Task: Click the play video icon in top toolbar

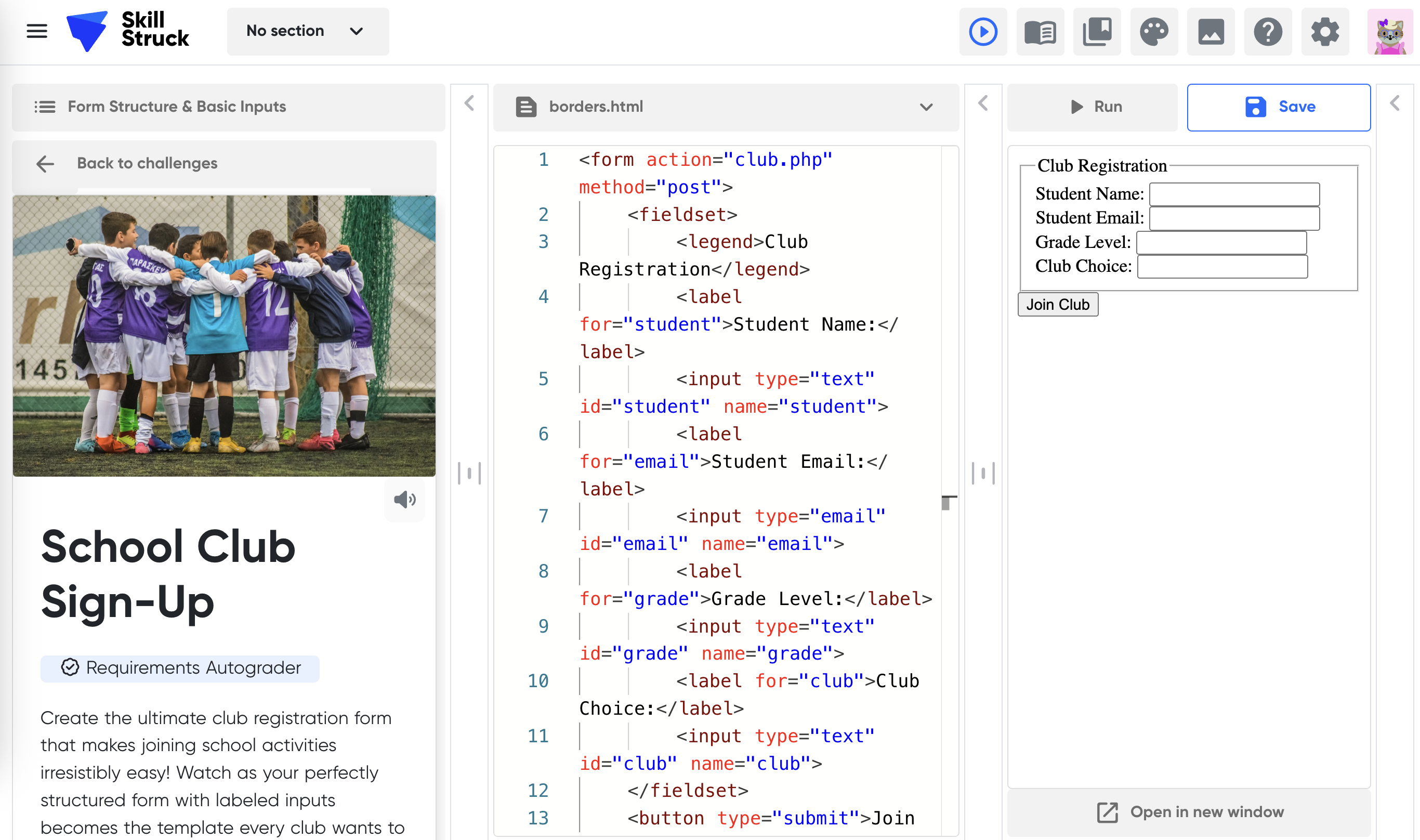Action: click(983, 32)
